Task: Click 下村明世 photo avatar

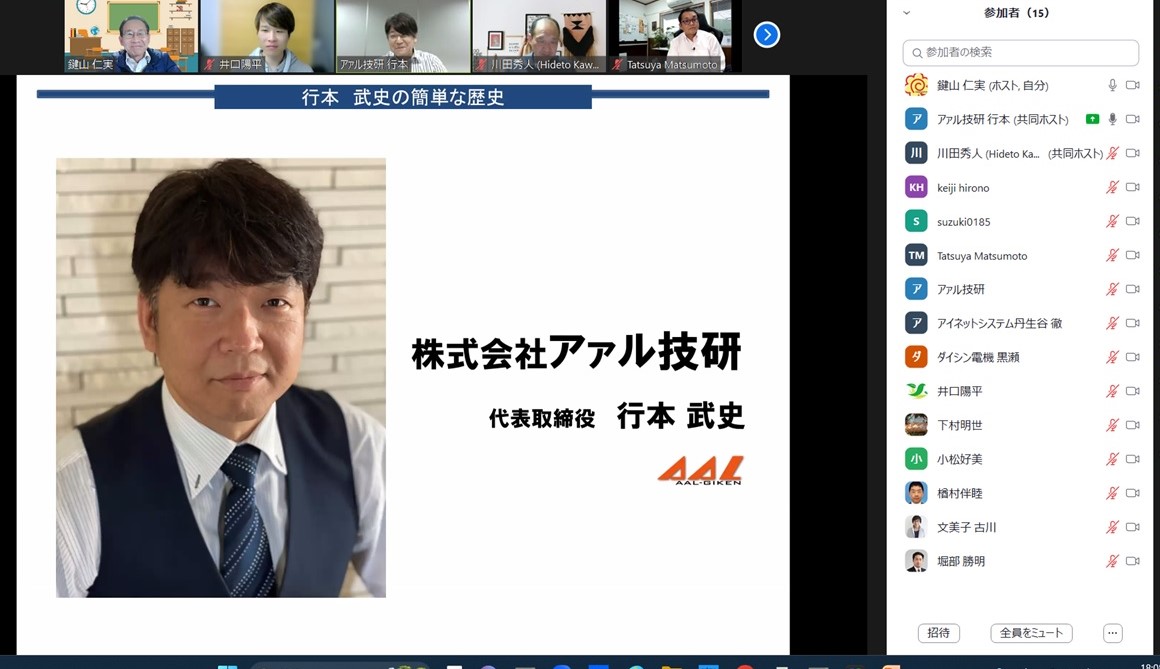Action: point(916,426)
